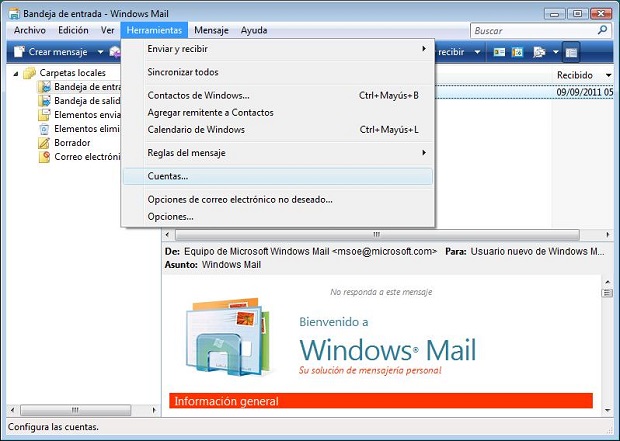The height and width of the screenshot is (441, 620).
Task: Click the folder pane horizontal scrollbar thumb
Action: click(76, 410)
